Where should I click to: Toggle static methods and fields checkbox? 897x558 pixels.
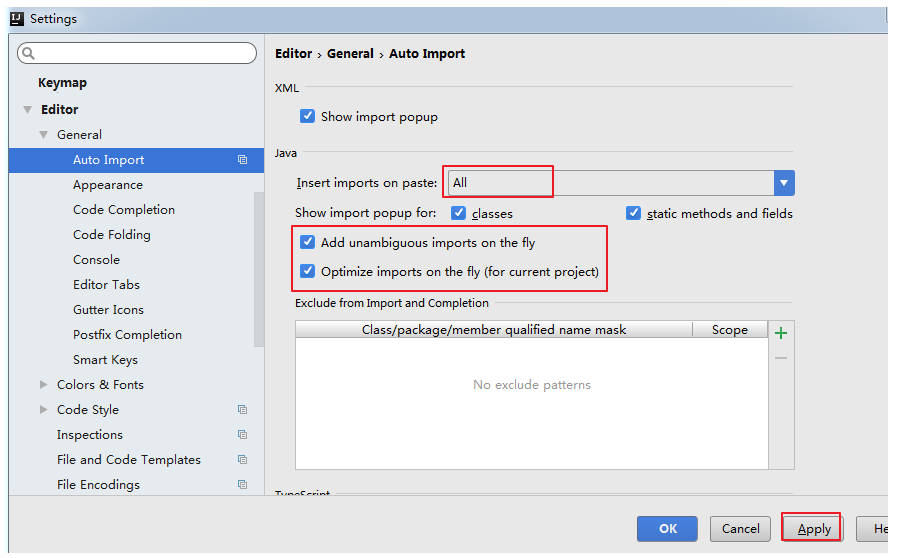[633, 213]
